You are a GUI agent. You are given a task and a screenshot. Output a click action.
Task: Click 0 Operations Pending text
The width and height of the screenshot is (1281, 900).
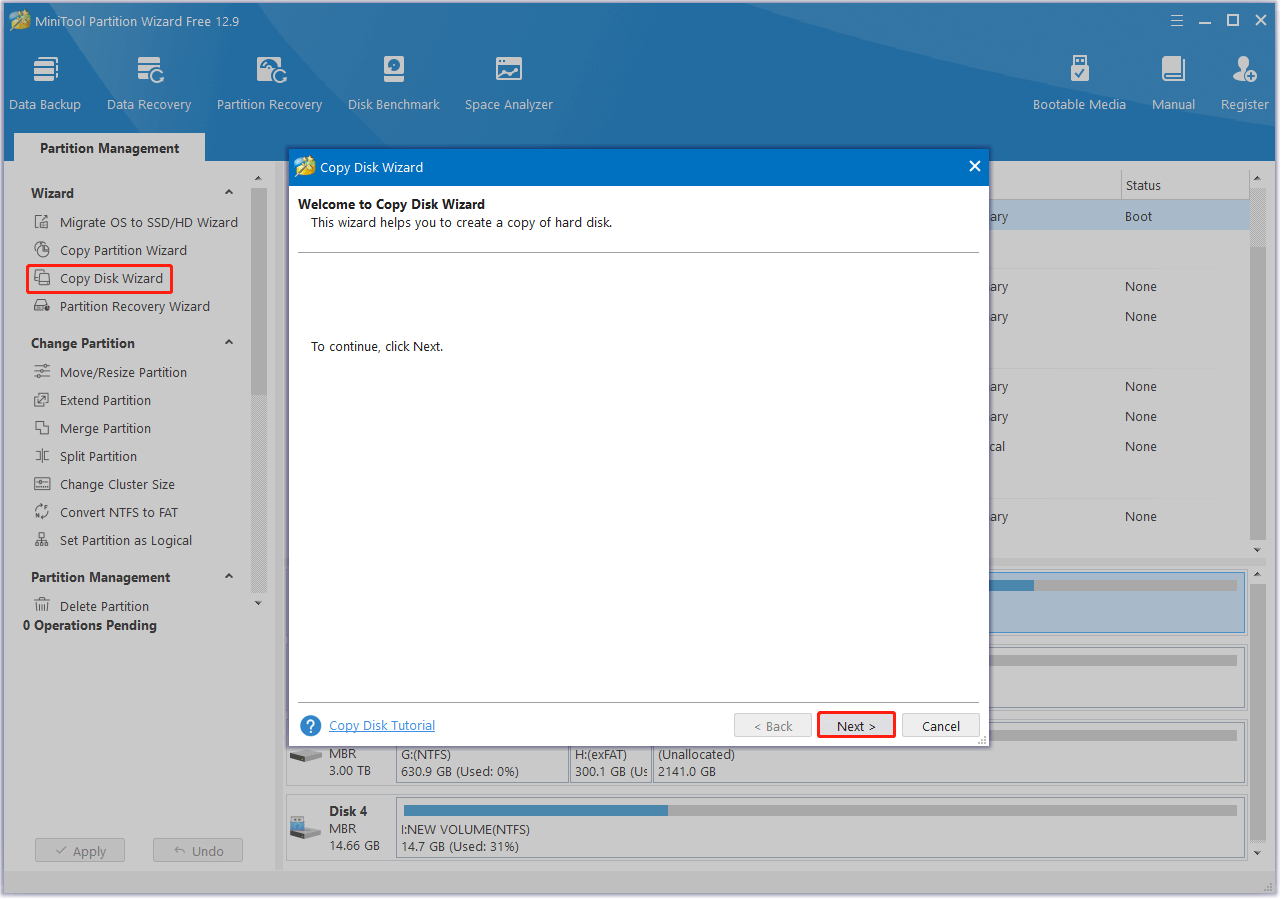pyautogui.click(x=90, y=625)
